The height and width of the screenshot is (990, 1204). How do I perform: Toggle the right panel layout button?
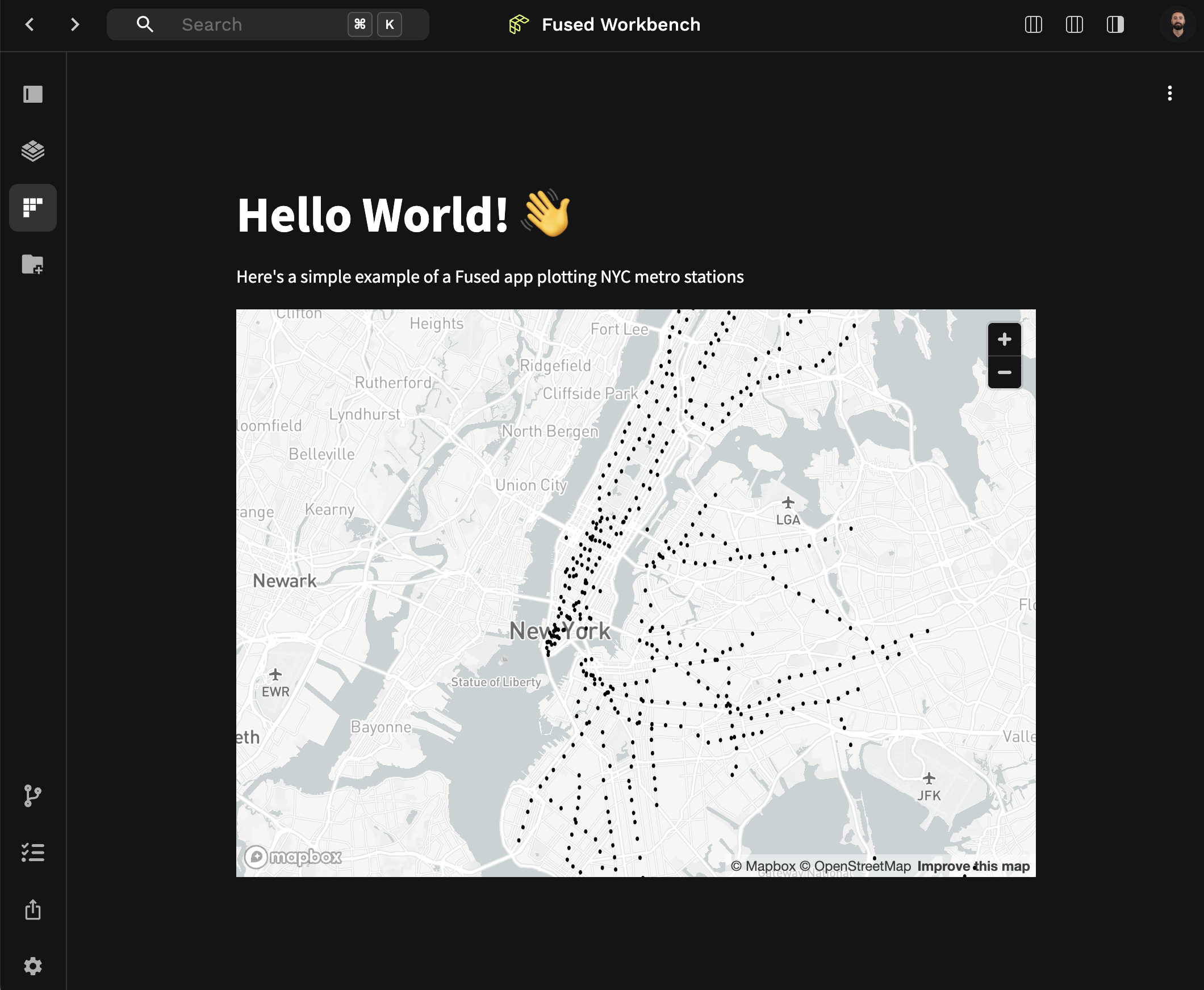click(x=1115, y=24)
